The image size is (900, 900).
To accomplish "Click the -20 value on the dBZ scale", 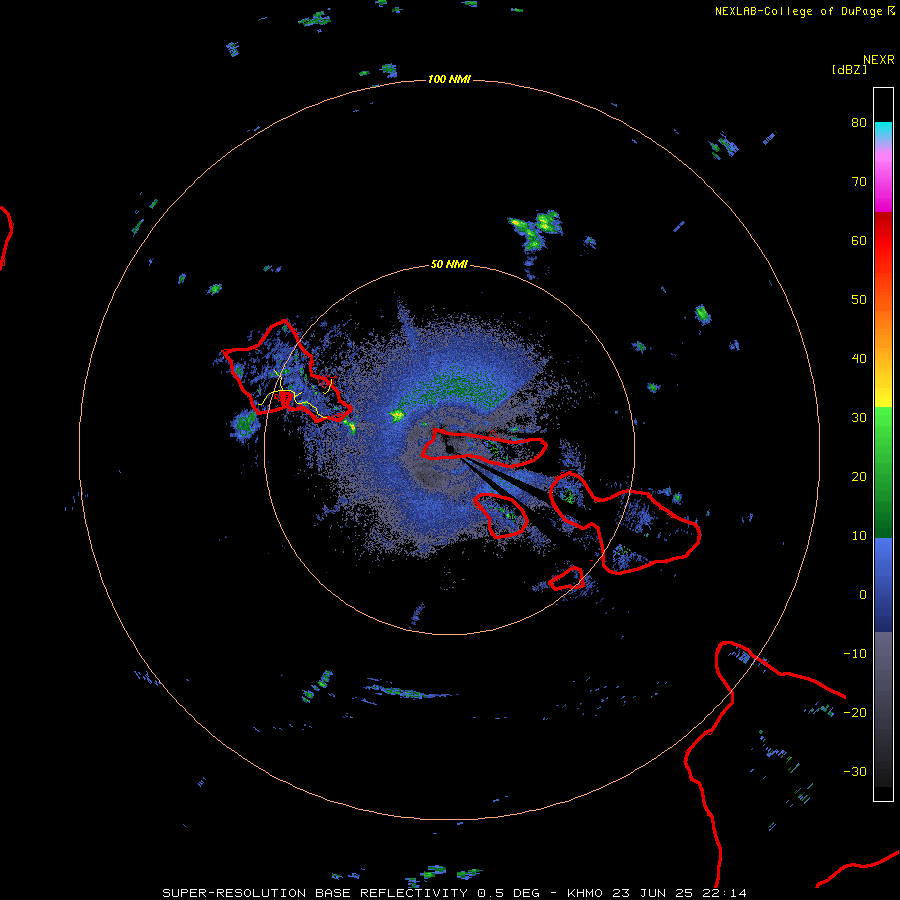I will [x=855, y=713].
